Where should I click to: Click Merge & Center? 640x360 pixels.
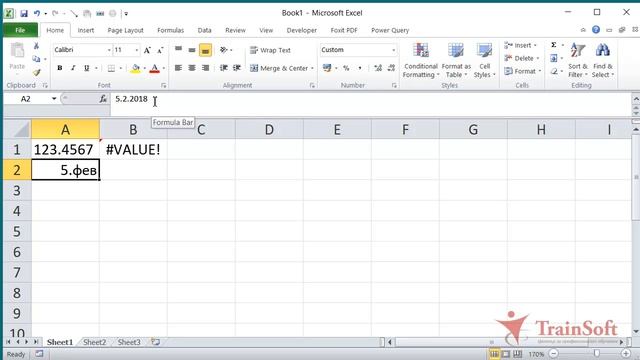coord(279,68)
